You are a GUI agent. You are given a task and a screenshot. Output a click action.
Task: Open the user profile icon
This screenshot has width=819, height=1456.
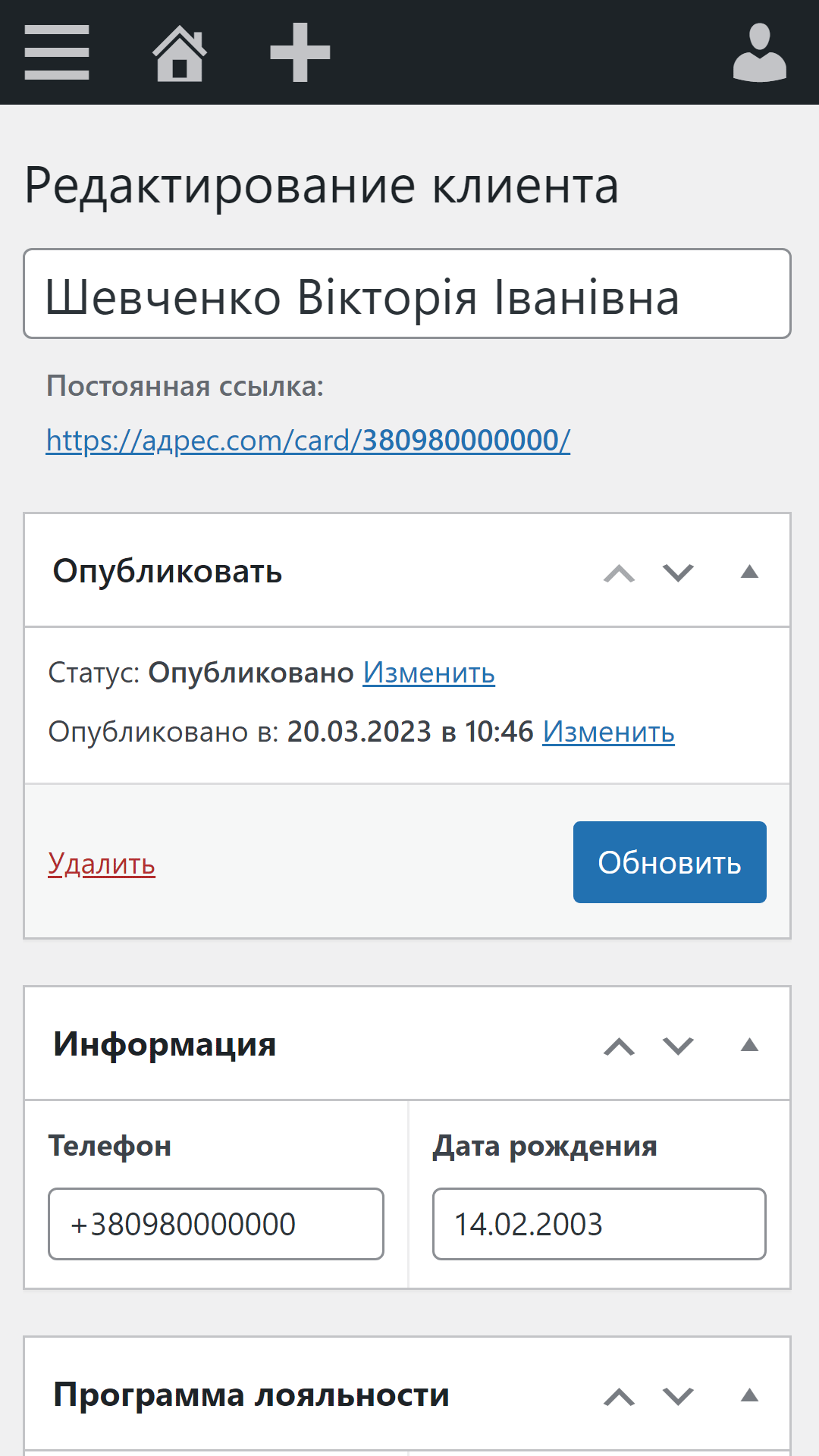[759, 52]
